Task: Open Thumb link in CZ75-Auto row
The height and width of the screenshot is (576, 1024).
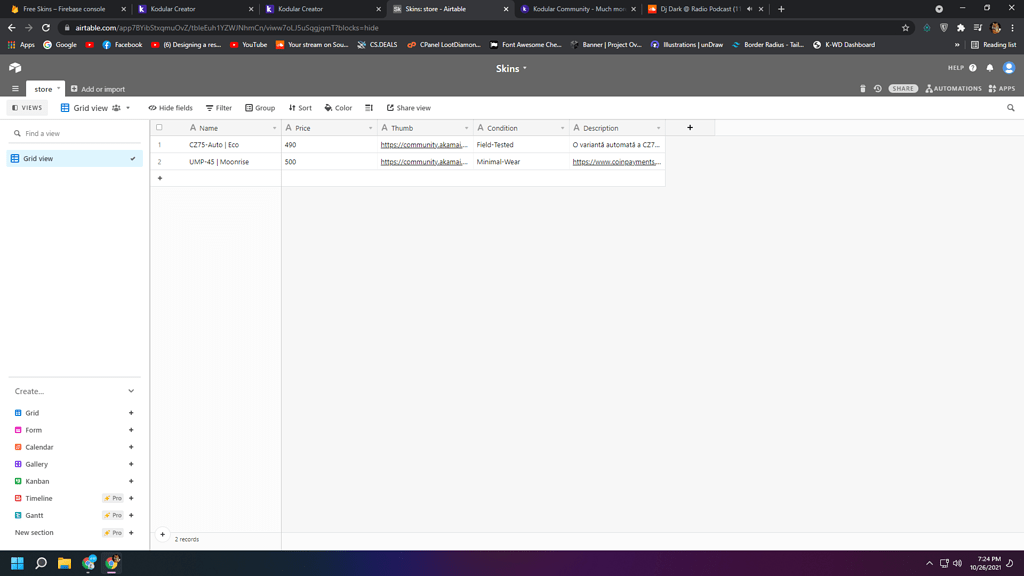Action: pos(424,145)
